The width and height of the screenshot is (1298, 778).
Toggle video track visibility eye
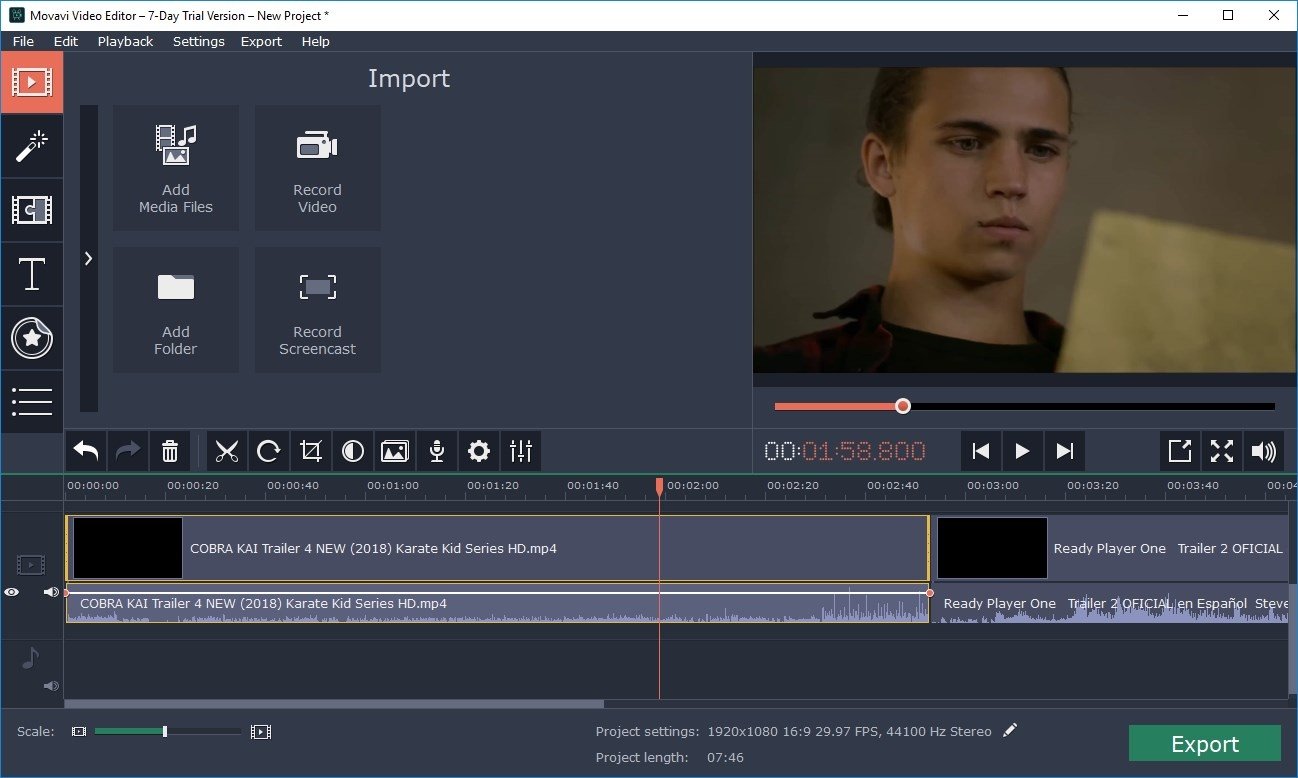[x=11, y=592]
